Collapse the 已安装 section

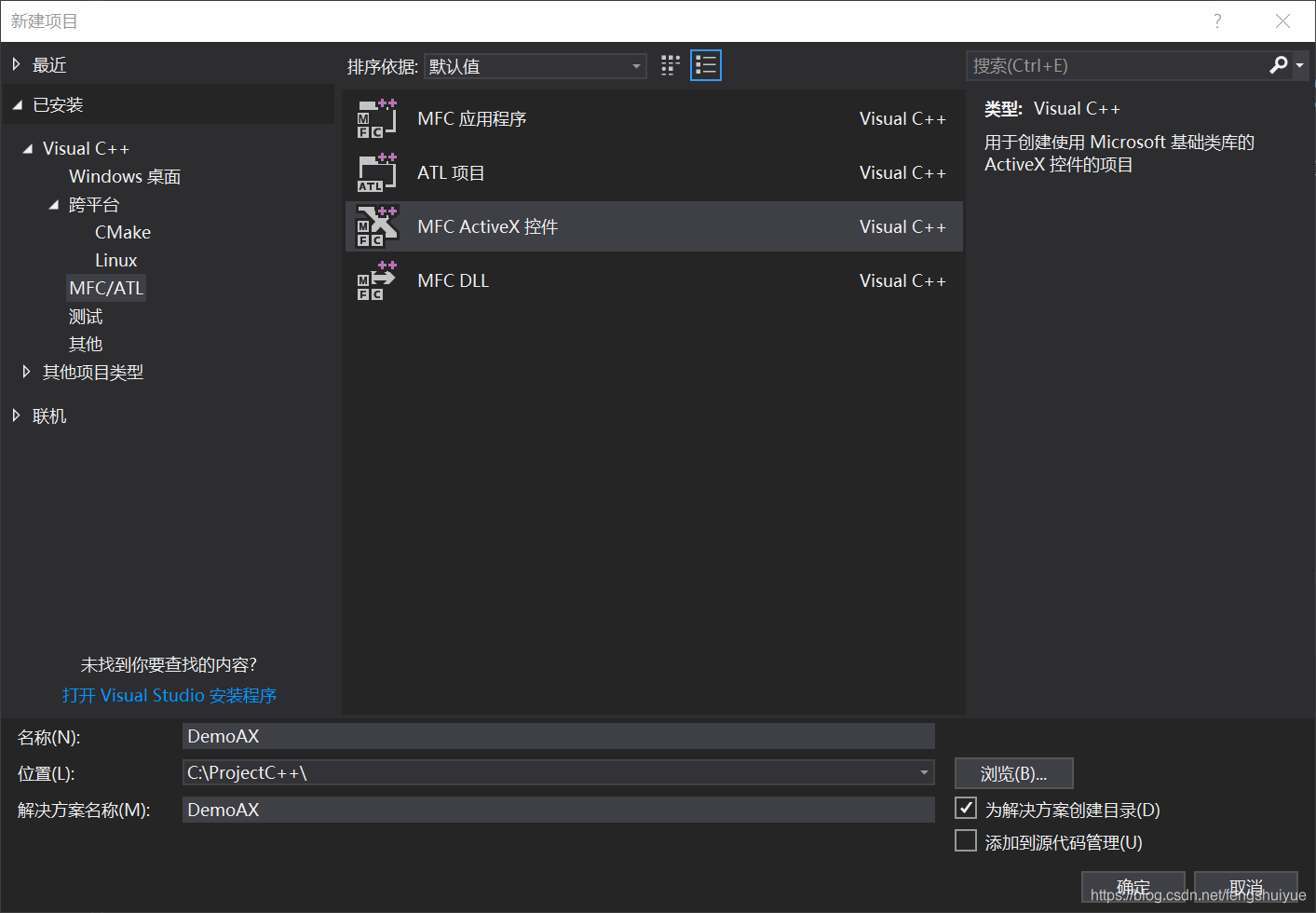[x=17, y=105]
